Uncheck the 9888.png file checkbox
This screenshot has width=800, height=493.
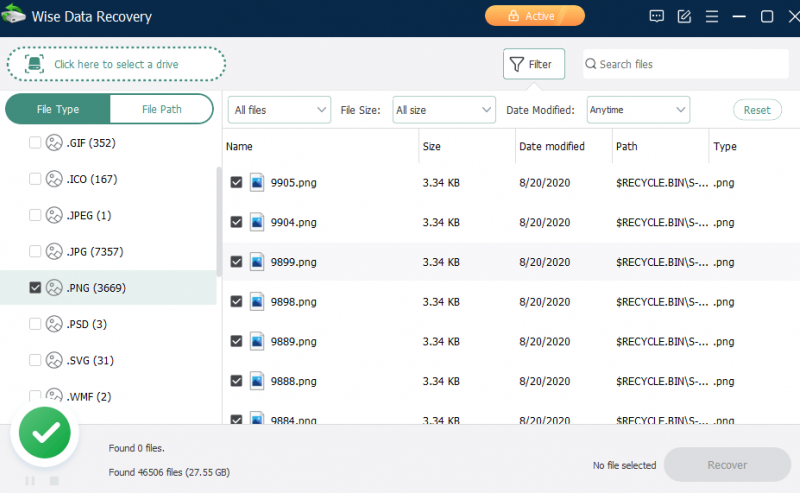[x=236, y=381]
